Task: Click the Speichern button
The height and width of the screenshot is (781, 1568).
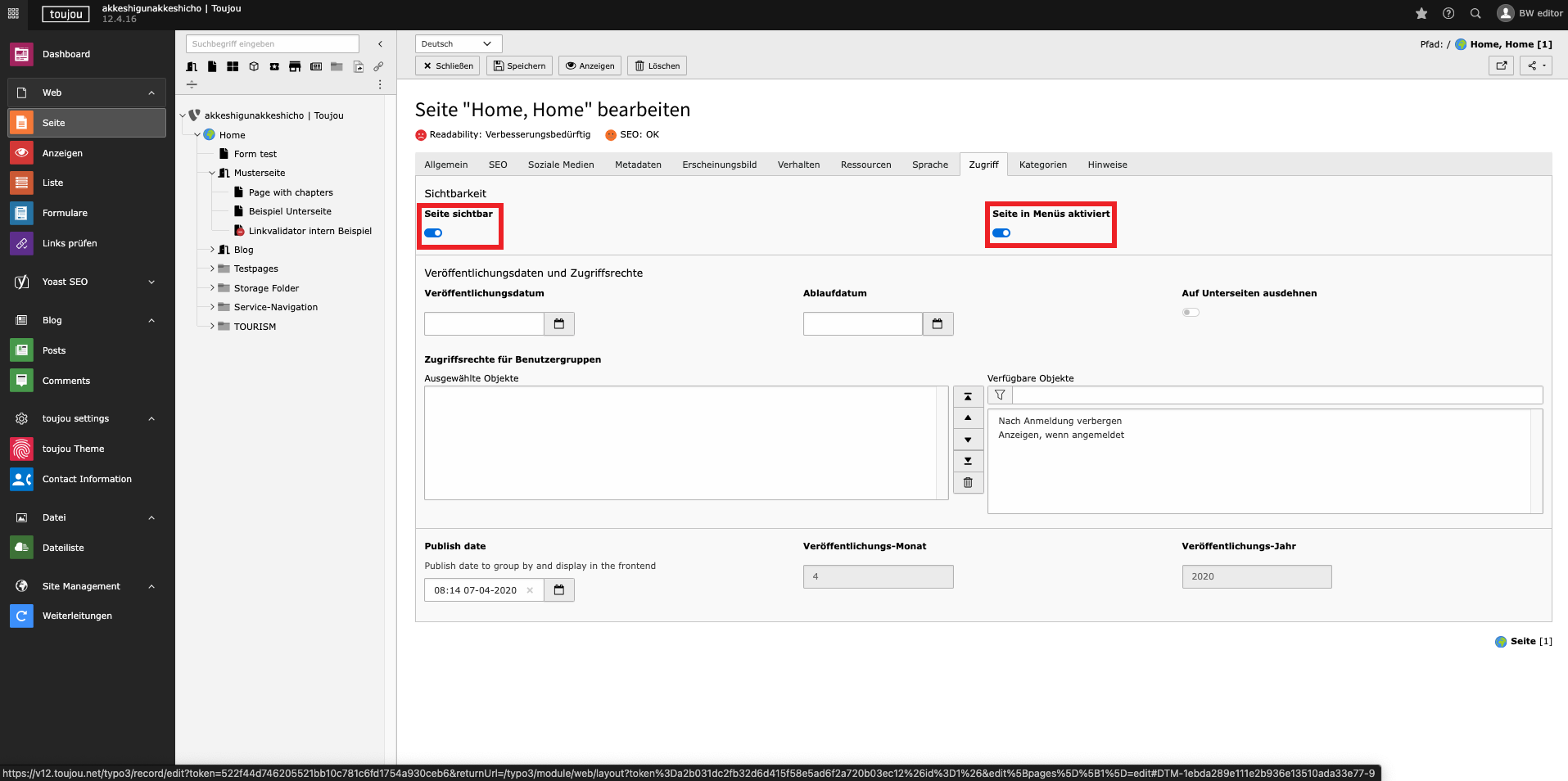Action: tap(519, 65)
